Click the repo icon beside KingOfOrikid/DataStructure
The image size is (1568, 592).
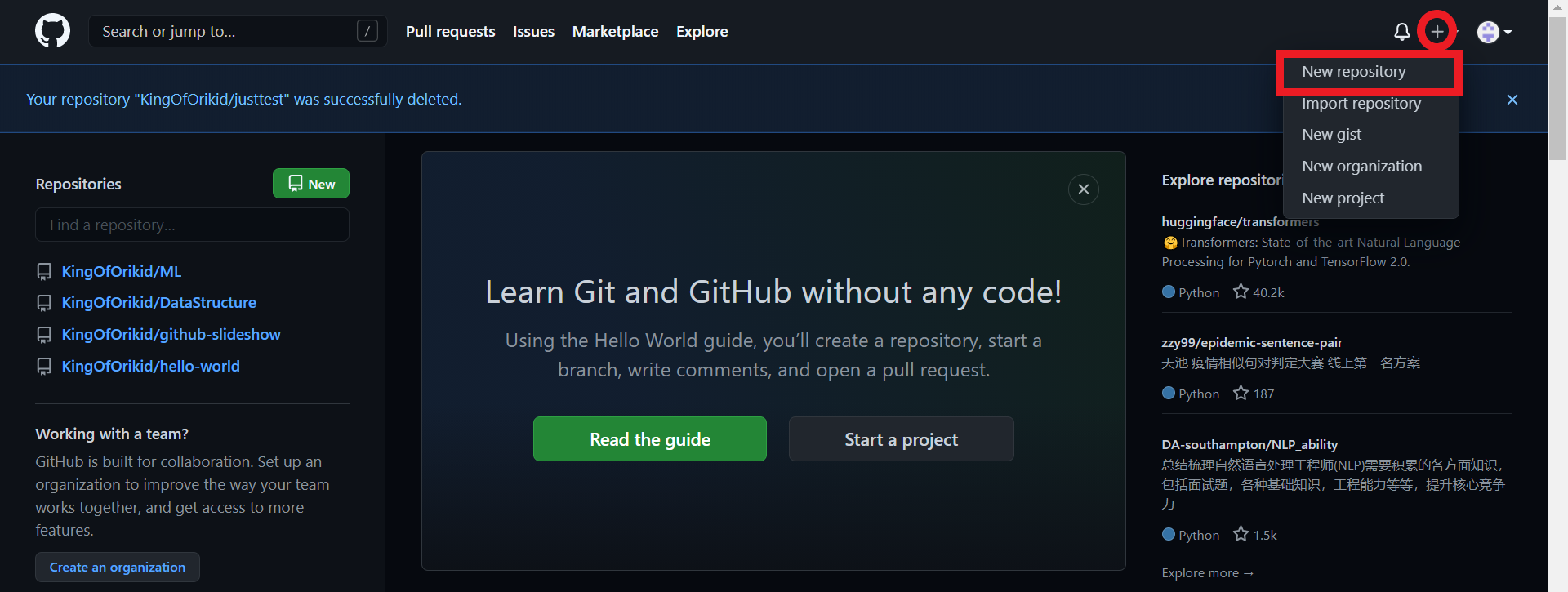pyautogui.click(x=44, y=303)
